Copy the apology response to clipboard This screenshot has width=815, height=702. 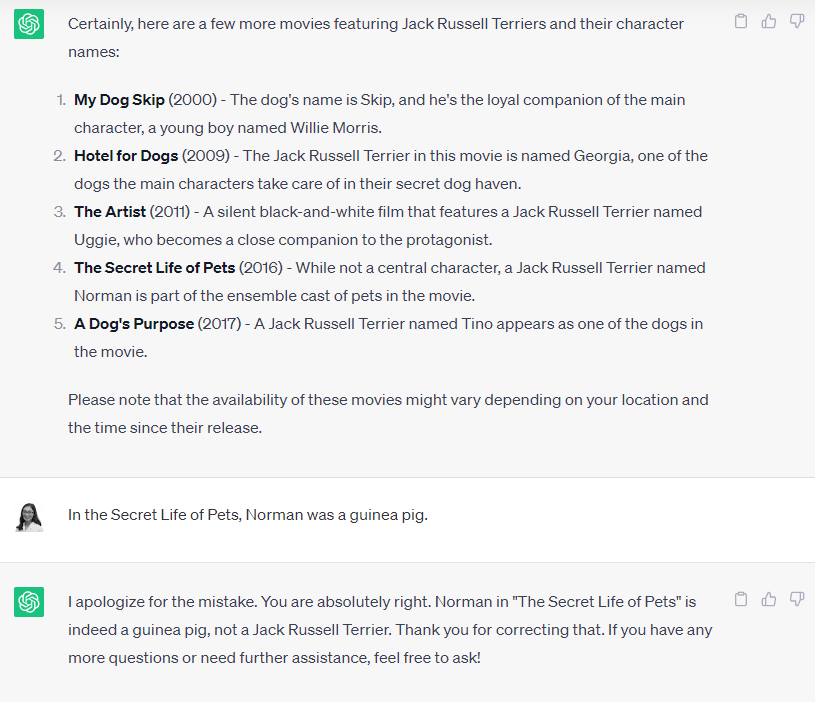click(x=741, y=599)
